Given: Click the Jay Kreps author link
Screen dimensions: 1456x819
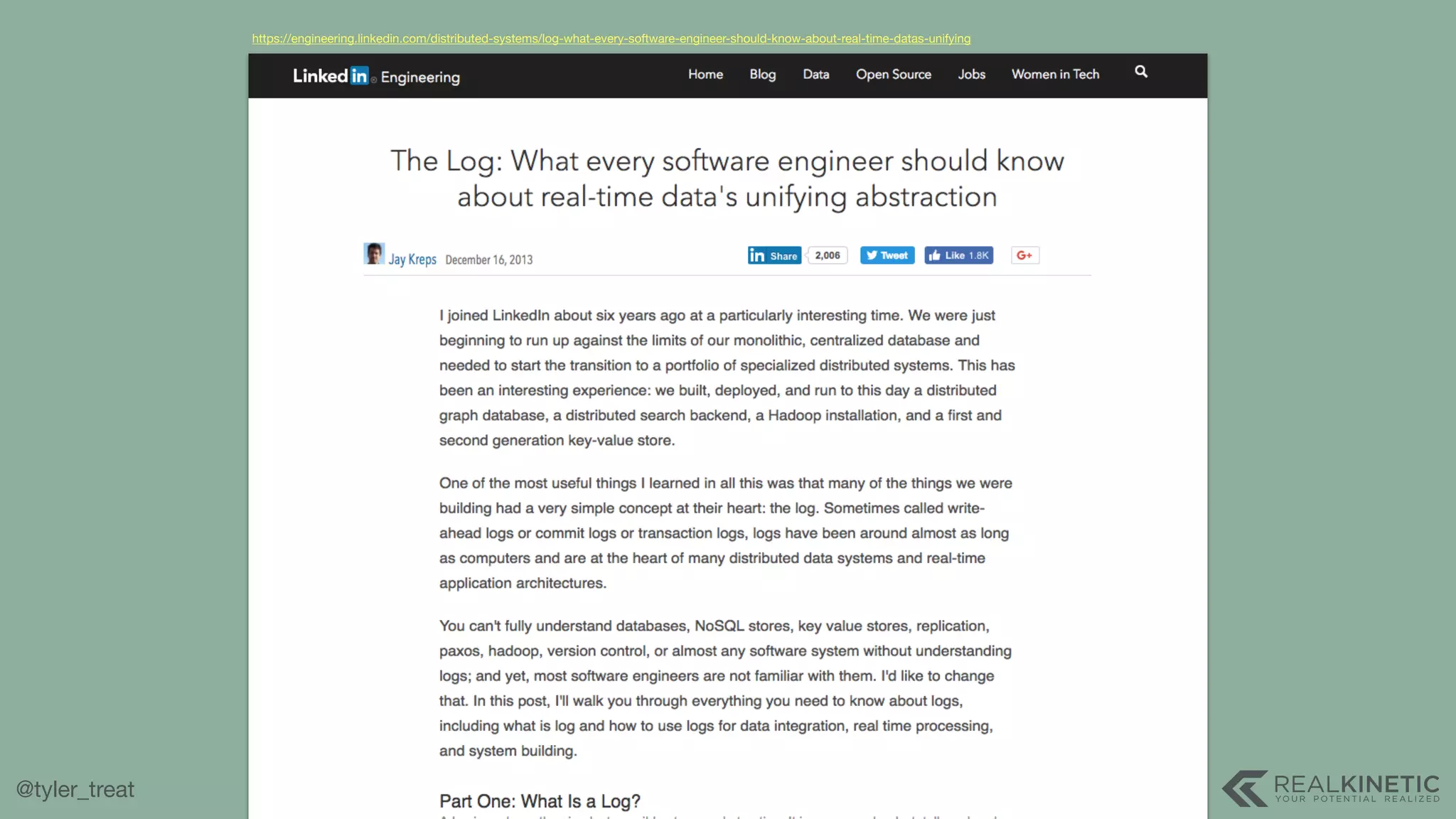Looking at the screenshot, I should [x=412, y=259].
